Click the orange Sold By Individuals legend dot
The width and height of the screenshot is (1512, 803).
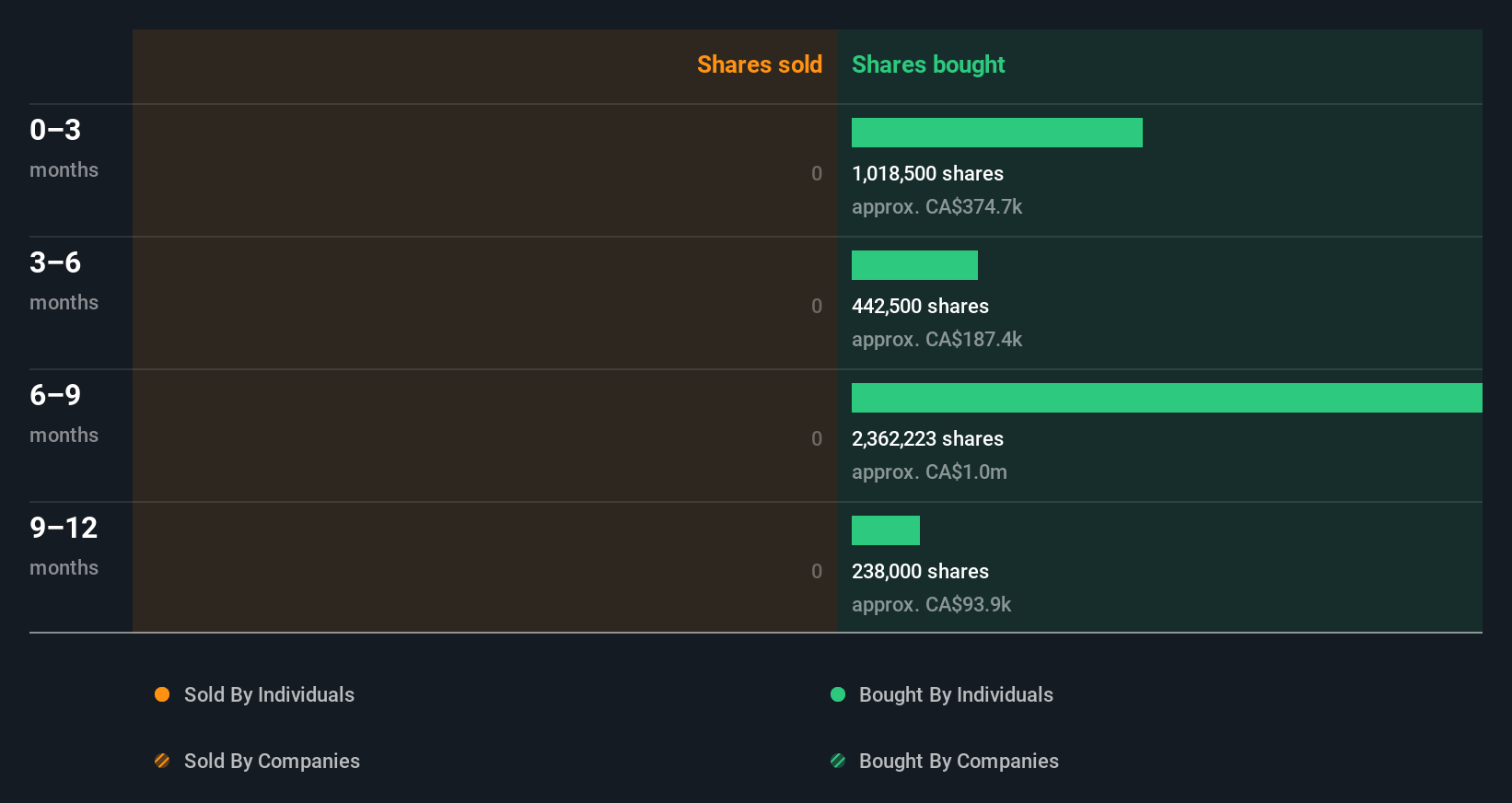(162, 694)
